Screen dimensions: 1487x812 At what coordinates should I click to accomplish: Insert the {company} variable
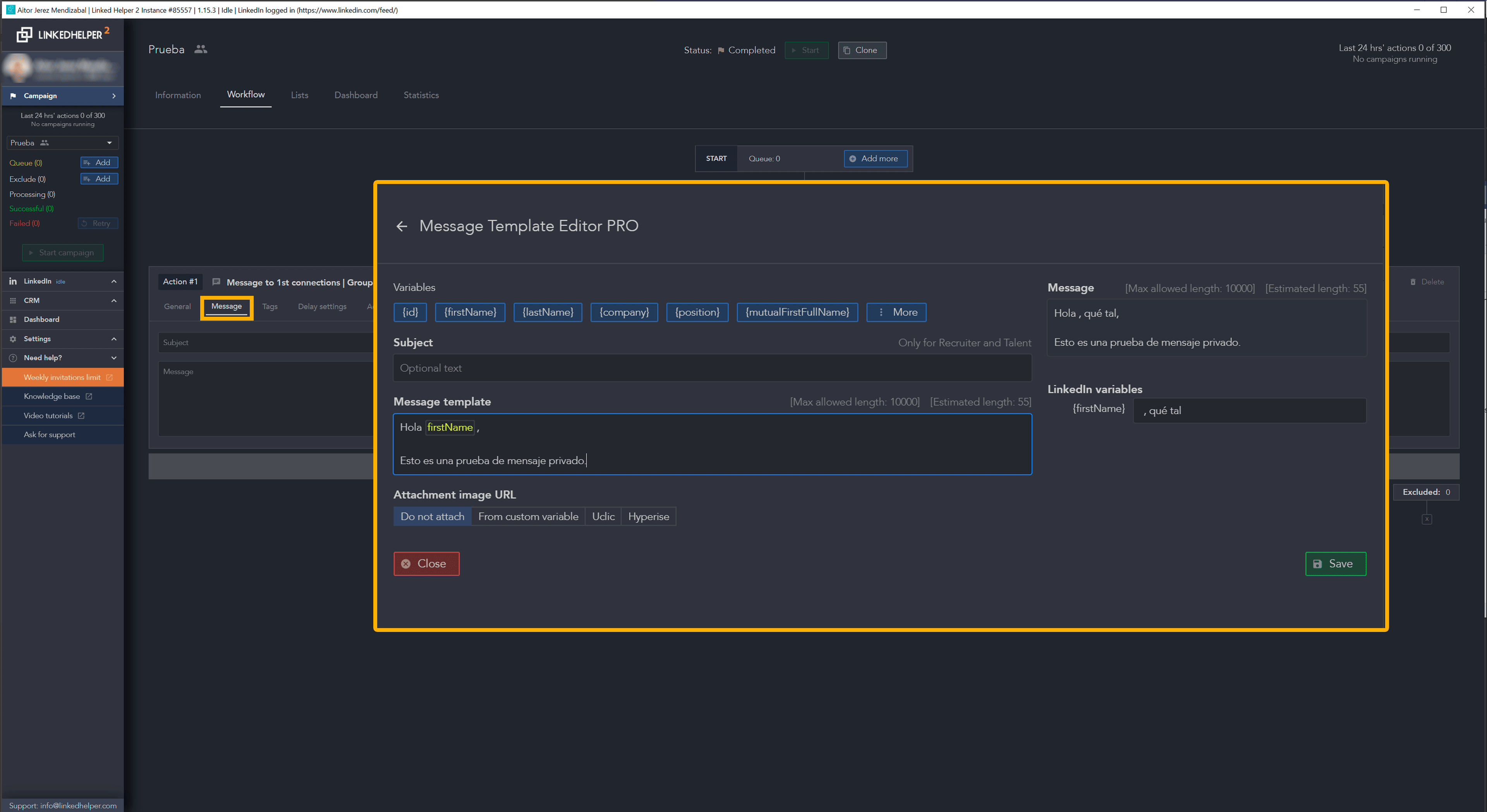tap(623, 312)
